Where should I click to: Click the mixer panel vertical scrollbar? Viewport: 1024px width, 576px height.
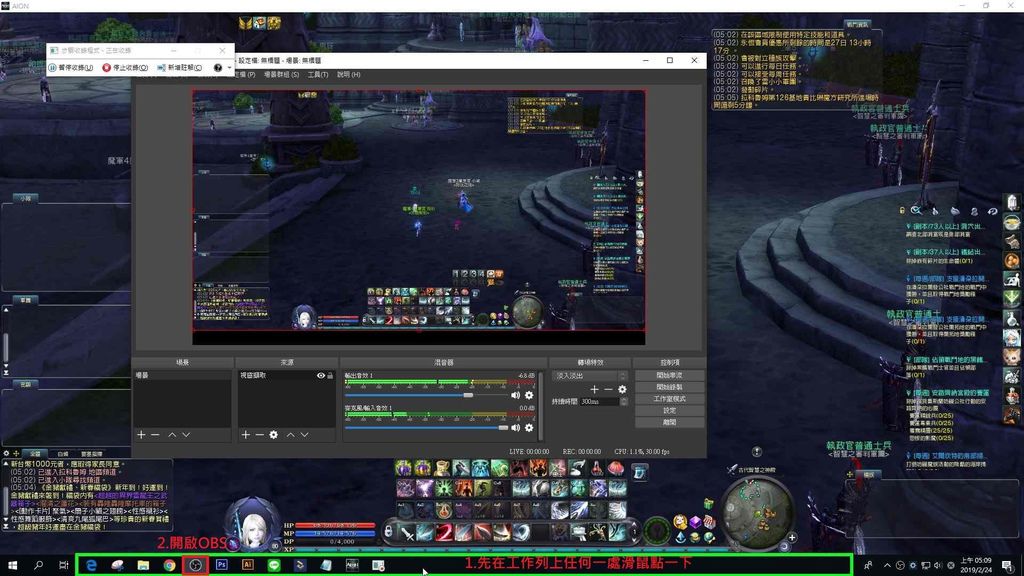[x=541, y=405]
